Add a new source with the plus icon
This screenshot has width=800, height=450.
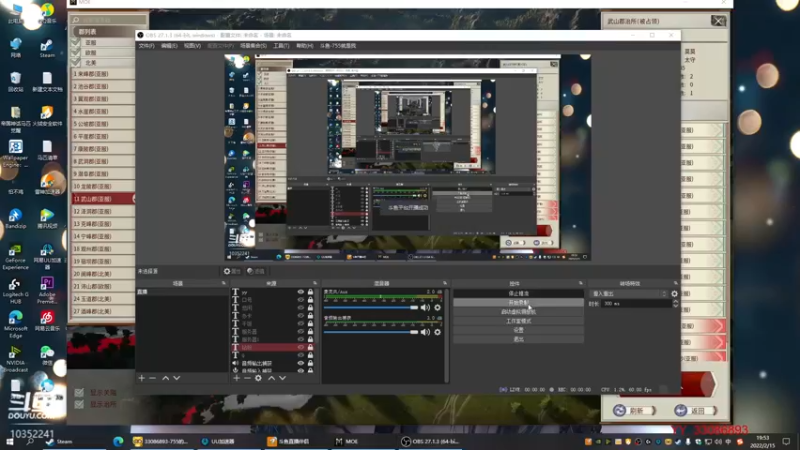tap(236, 378)
